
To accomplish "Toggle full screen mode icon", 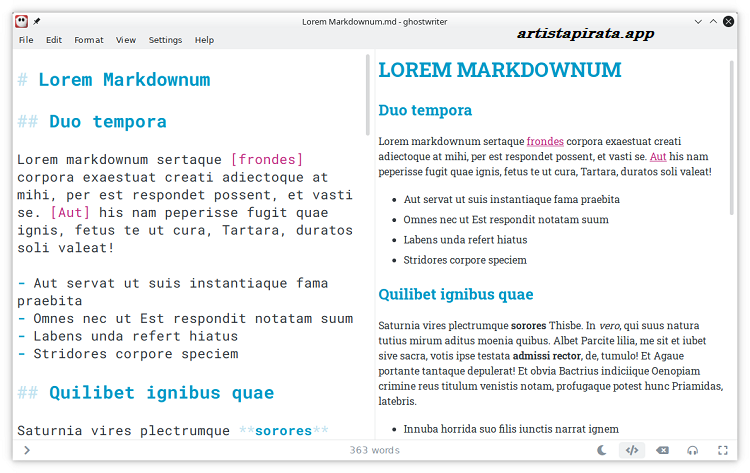I will 723,450.
